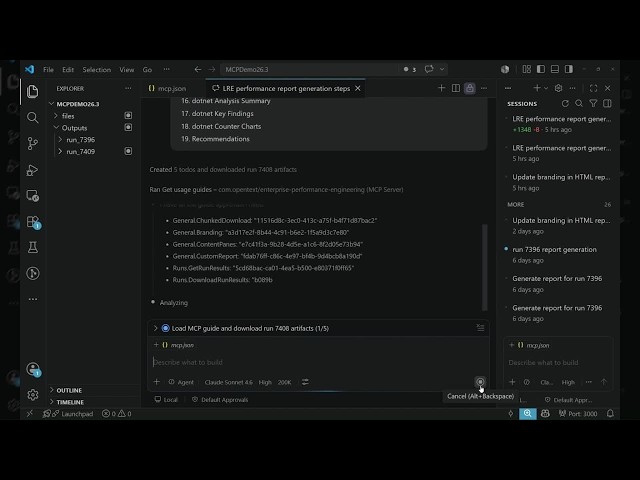Open the Claude Sonnet 4.6 model picker
Screen dimensions: 640x480
[x=229, y=382]
